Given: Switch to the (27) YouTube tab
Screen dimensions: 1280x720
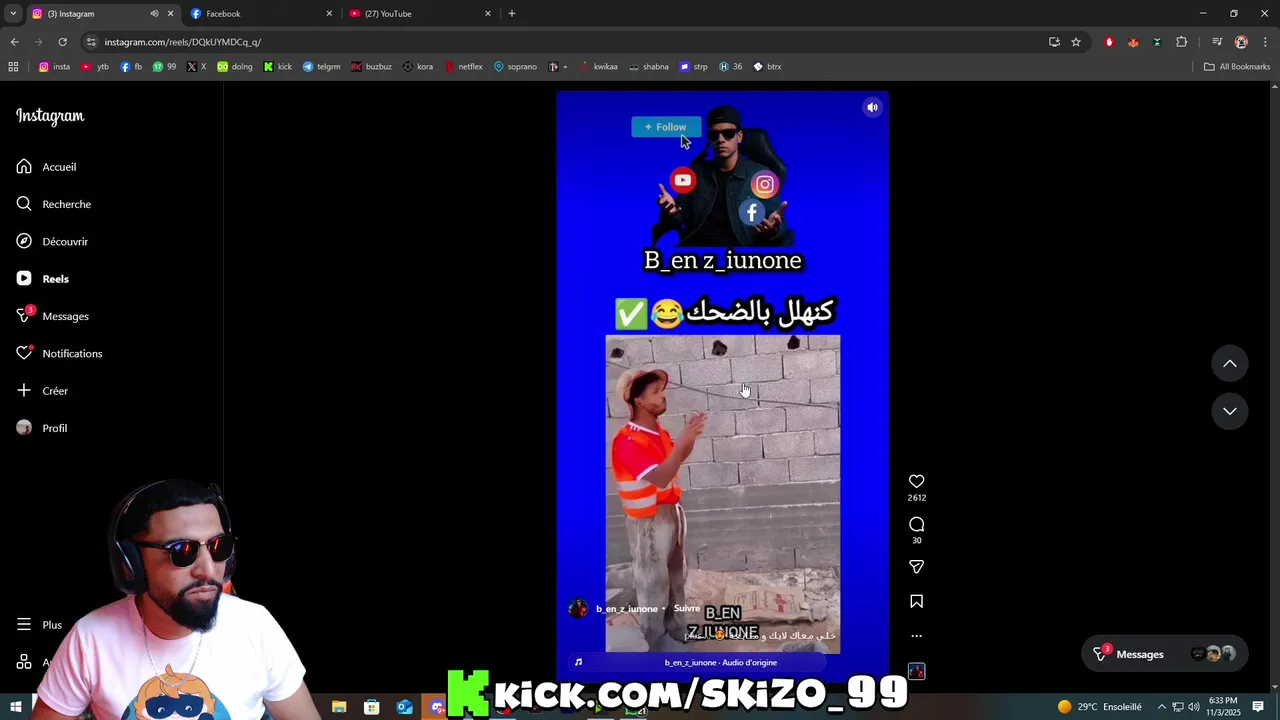Looking at the screenshot, I should coord(419,14).
